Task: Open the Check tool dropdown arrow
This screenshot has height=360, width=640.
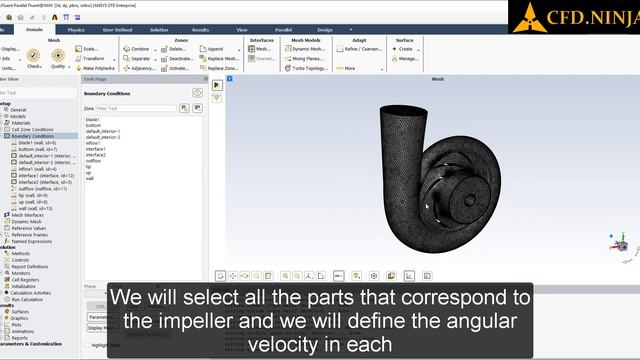Action: point(41,67)
